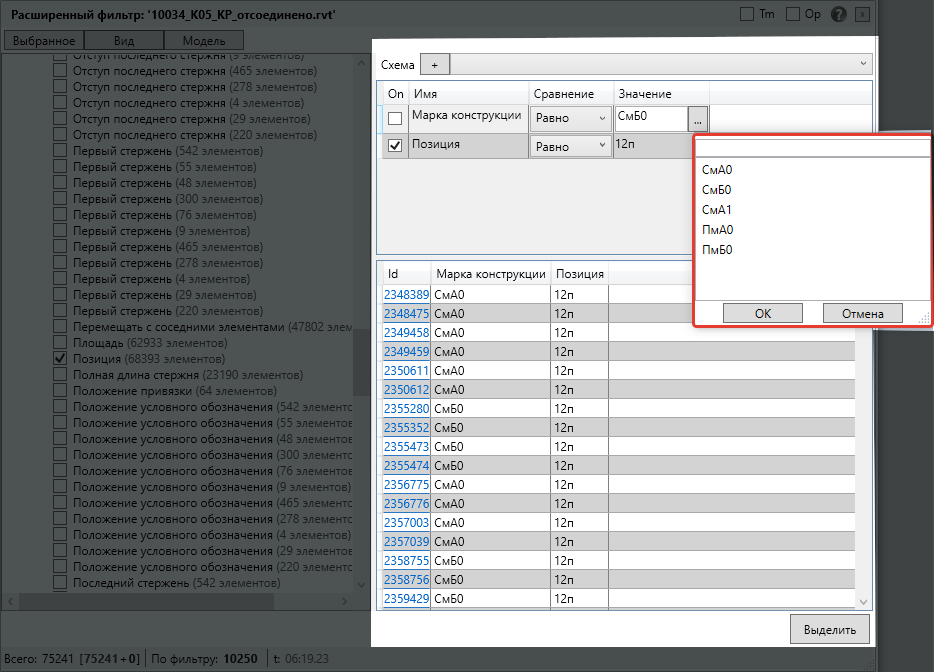Select the Отступ последнего стержня (278 элементов) label
This screenshot has height=672, width=934.
195,87
